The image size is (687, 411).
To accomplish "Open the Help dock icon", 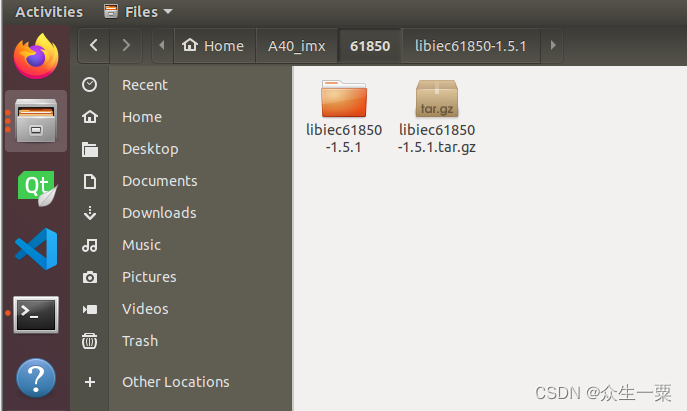I will (36, 378).
